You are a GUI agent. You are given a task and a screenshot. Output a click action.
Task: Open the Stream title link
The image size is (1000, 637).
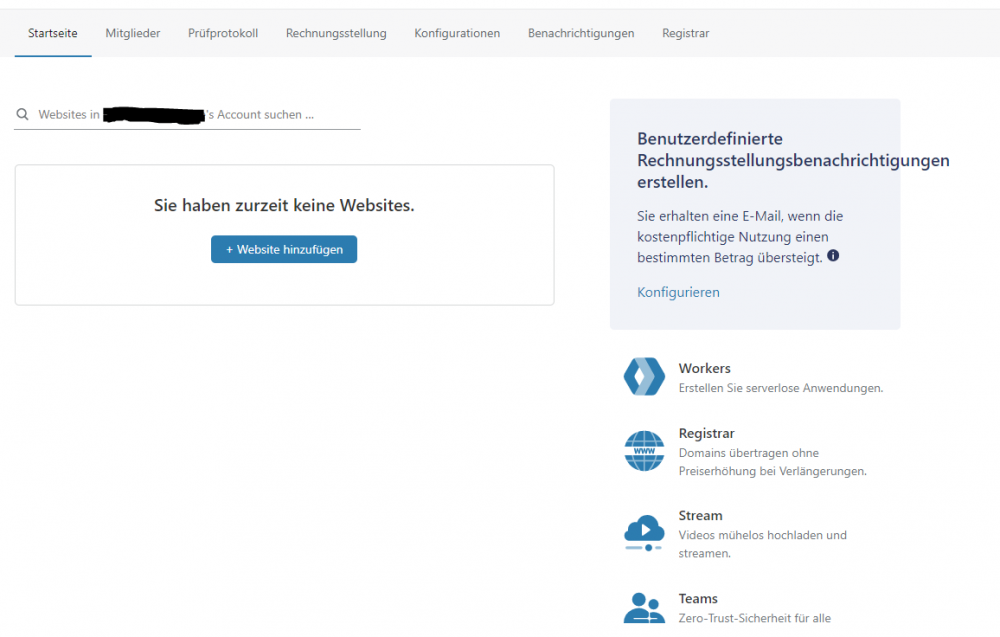point(700,516)
